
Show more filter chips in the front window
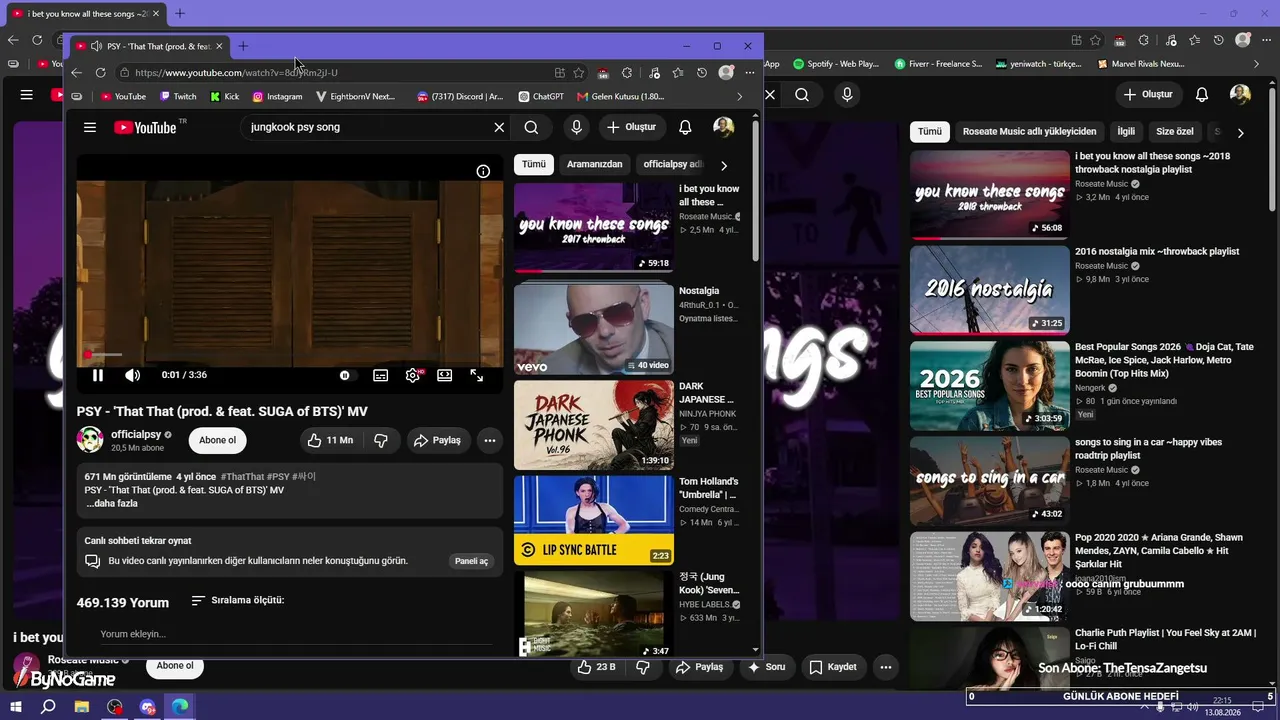[724, 165]
